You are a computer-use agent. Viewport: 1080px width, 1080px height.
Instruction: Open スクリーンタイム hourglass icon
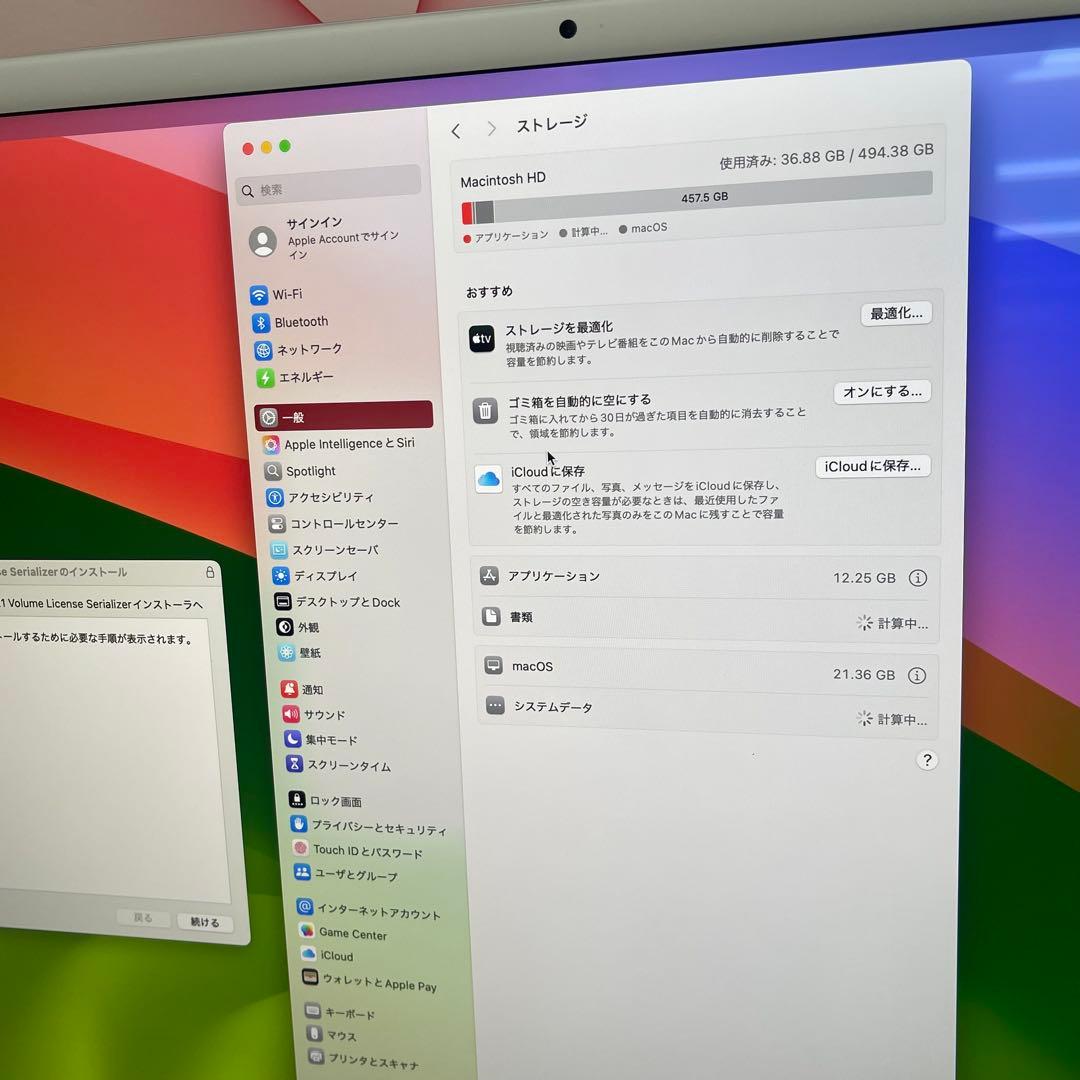295,764
